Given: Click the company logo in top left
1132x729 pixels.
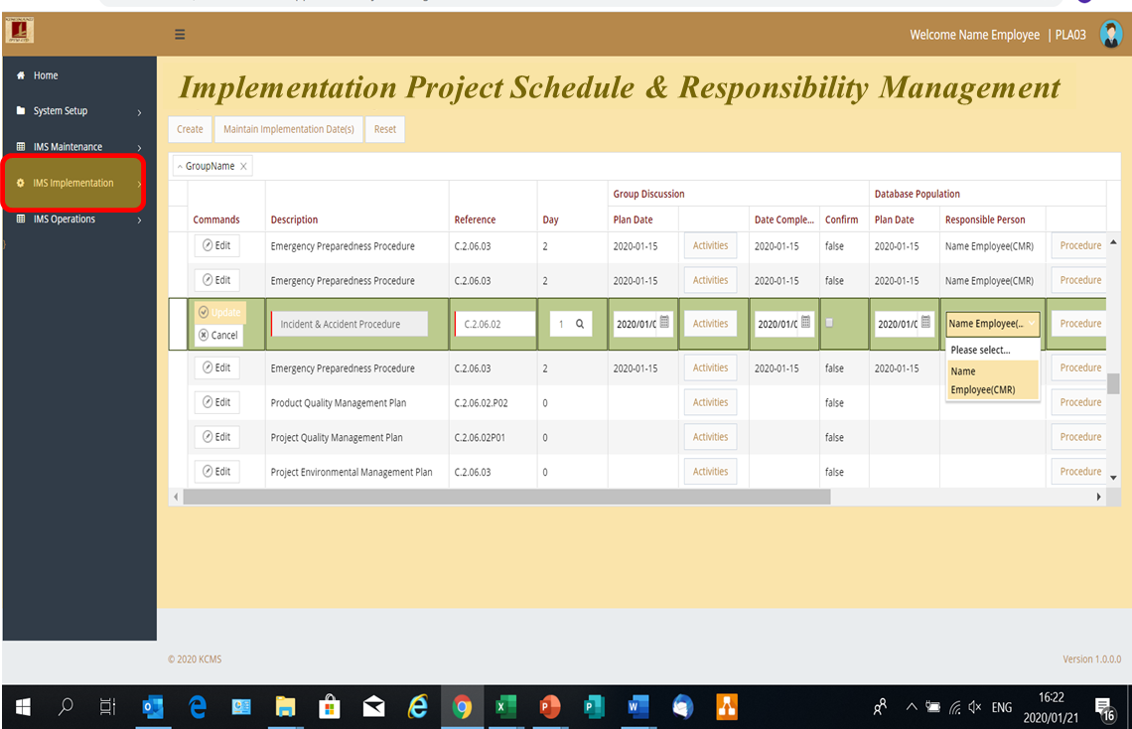Looking at the screenshot, I should click(22, 31).
